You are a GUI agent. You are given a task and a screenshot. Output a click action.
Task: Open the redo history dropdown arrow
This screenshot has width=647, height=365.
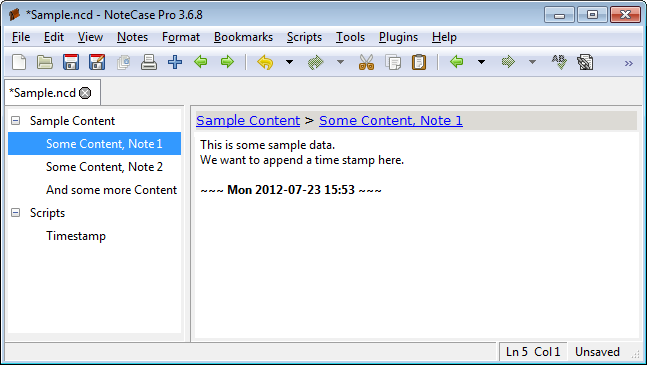340,62
